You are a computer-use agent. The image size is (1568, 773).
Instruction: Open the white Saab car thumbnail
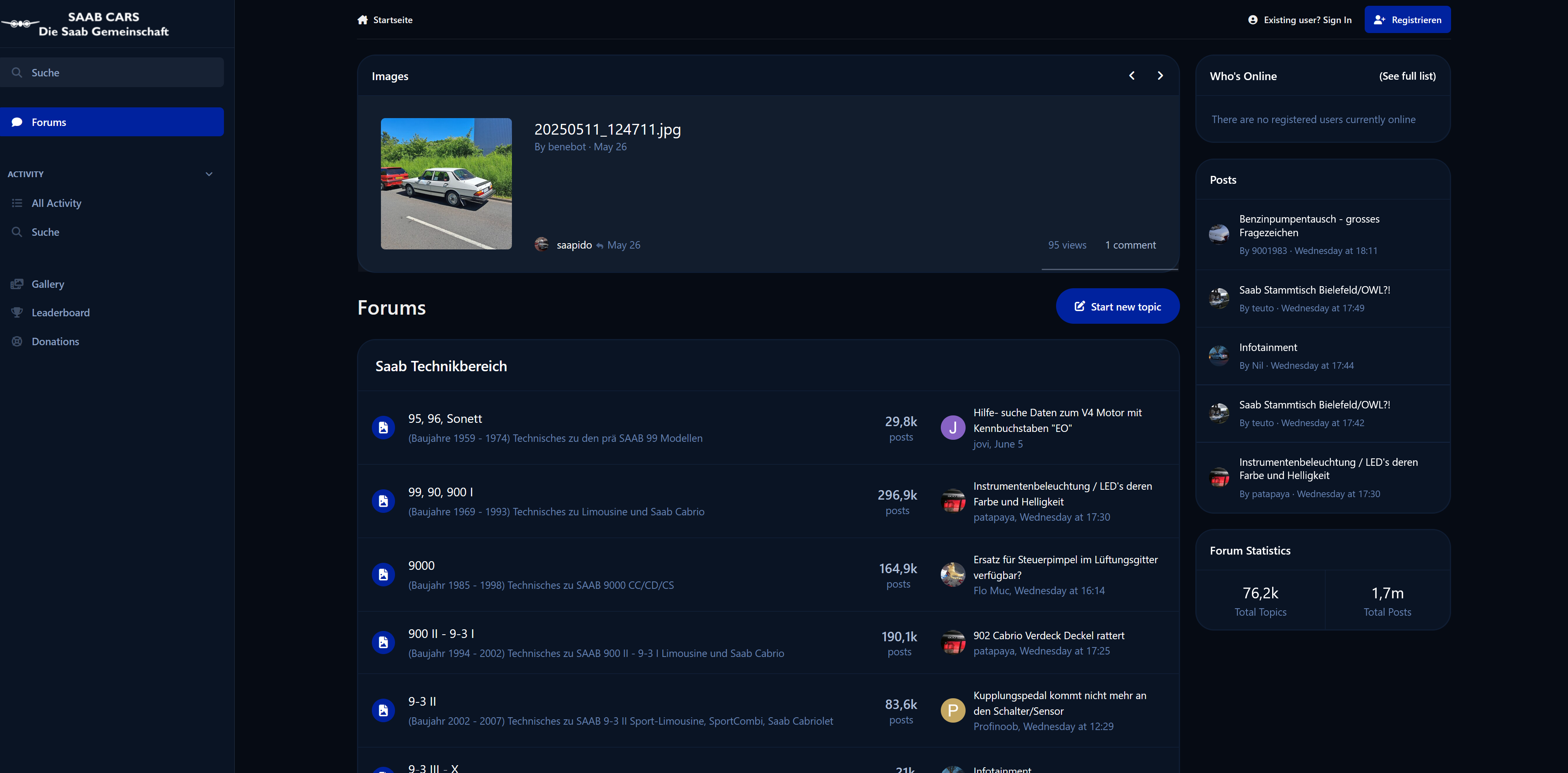pos(446,184)
